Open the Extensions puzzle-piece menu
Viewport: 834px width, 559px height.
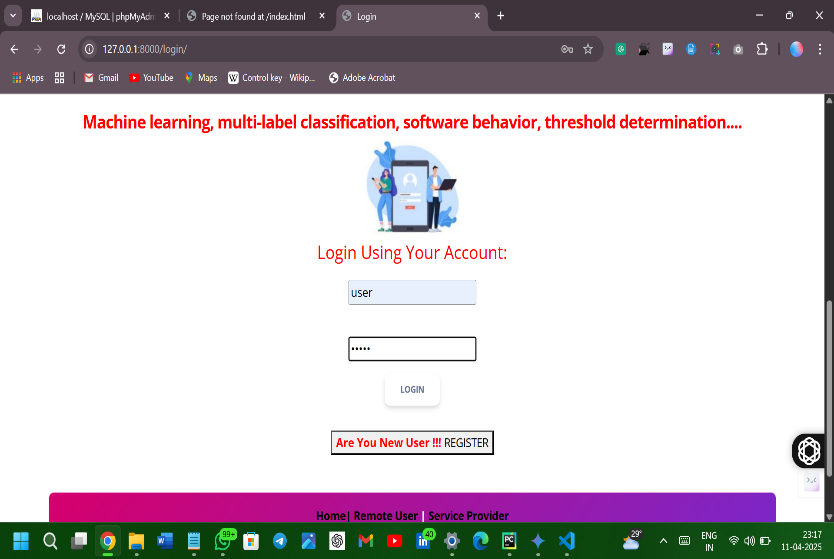[x=762, y=49]
